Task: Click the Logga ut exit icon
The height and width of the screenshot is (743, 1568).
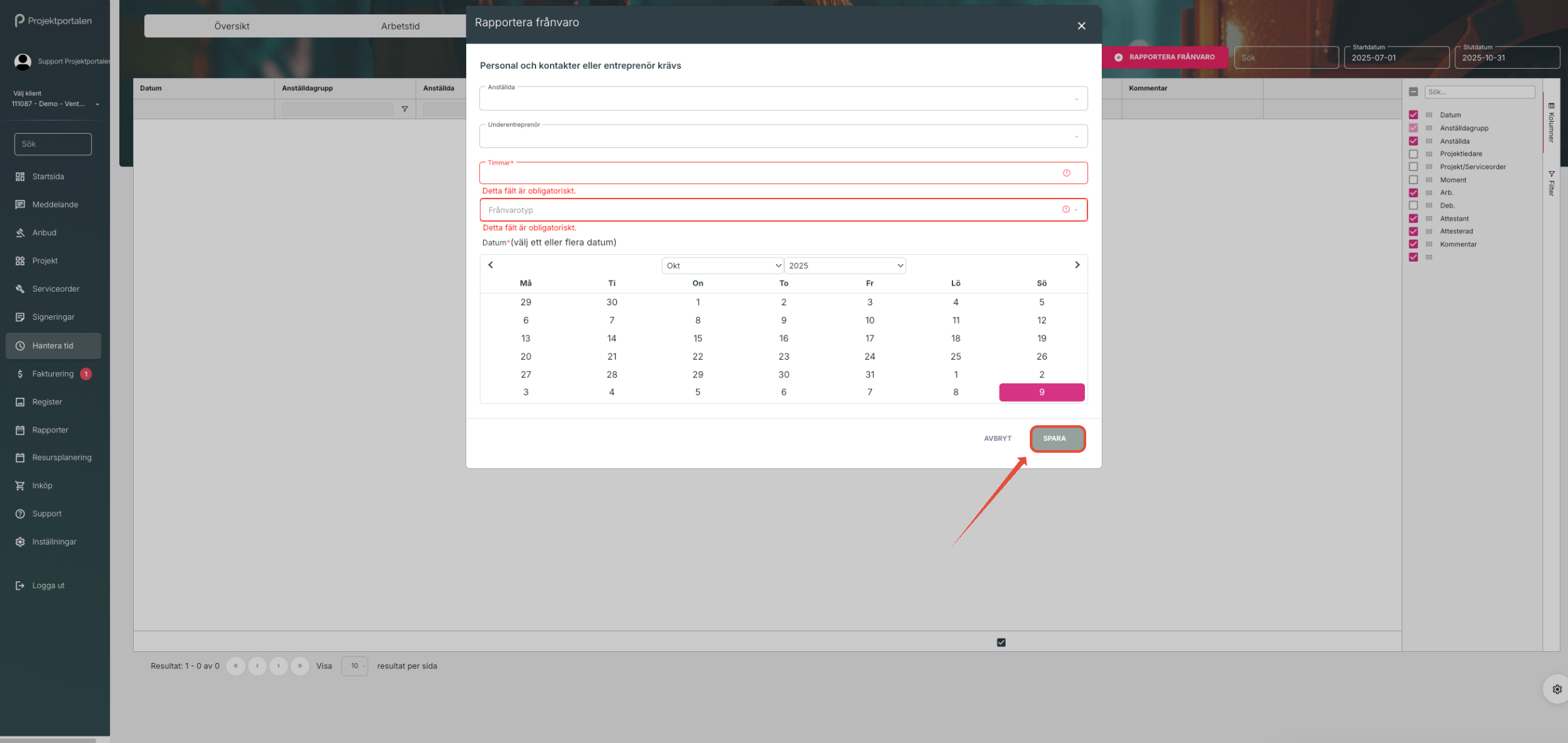Action: [20, 586]
